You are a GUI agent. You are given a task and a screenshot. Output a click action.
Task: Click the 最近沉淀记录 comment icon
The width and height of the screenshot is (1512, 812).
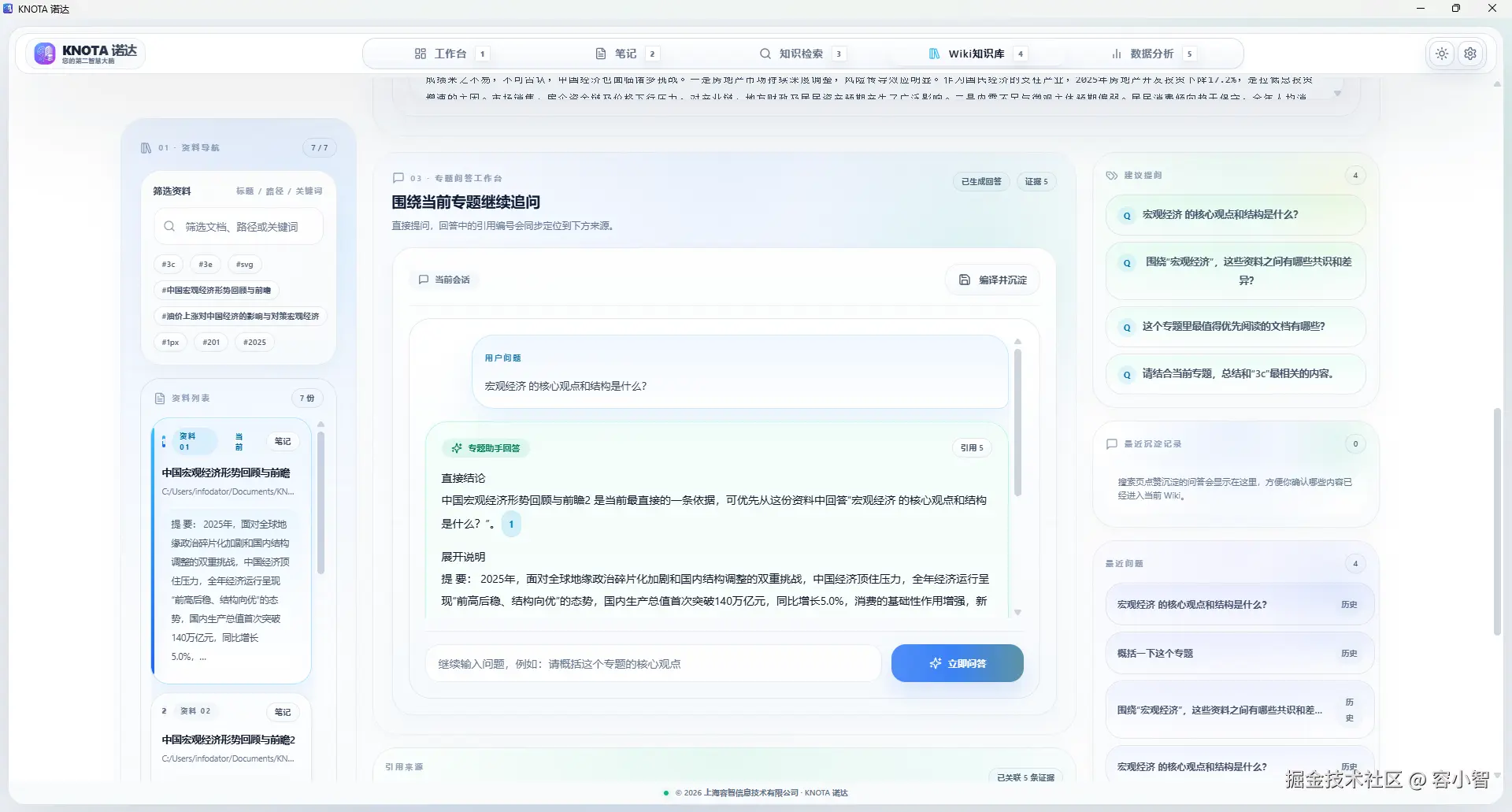(1112, 443)
